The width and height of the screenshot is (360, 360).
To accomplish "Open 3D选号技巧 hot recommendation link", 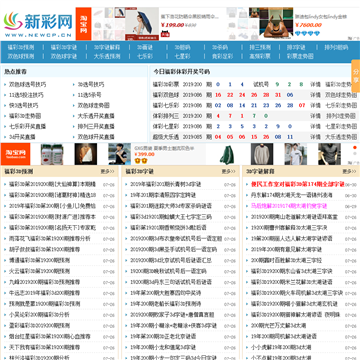I will 91,84.
